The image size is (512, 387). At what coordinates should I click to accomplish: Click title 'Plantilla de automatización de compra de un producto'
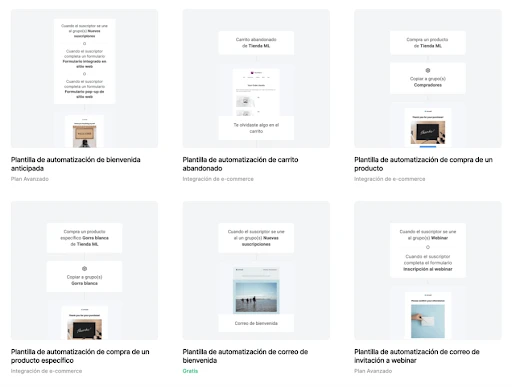click(423, 164)
